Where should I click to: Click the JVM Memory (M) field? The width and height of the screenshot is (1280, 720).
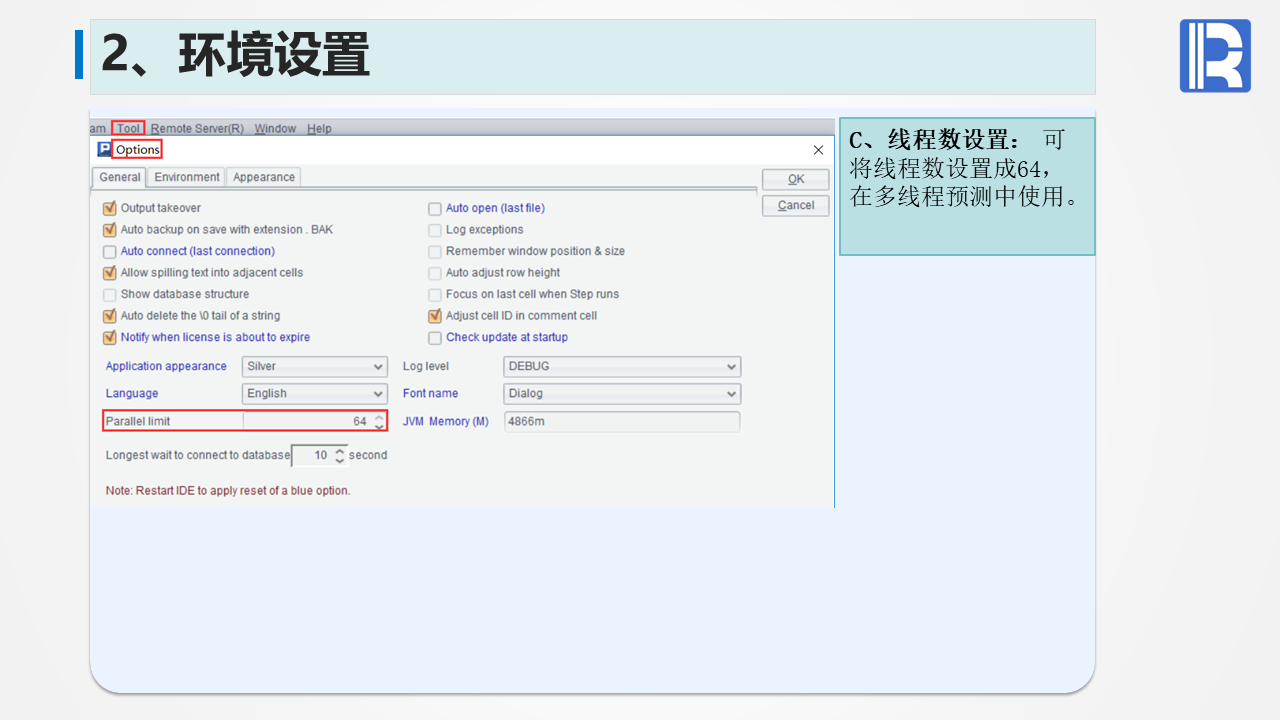click(x=622, y=421)
